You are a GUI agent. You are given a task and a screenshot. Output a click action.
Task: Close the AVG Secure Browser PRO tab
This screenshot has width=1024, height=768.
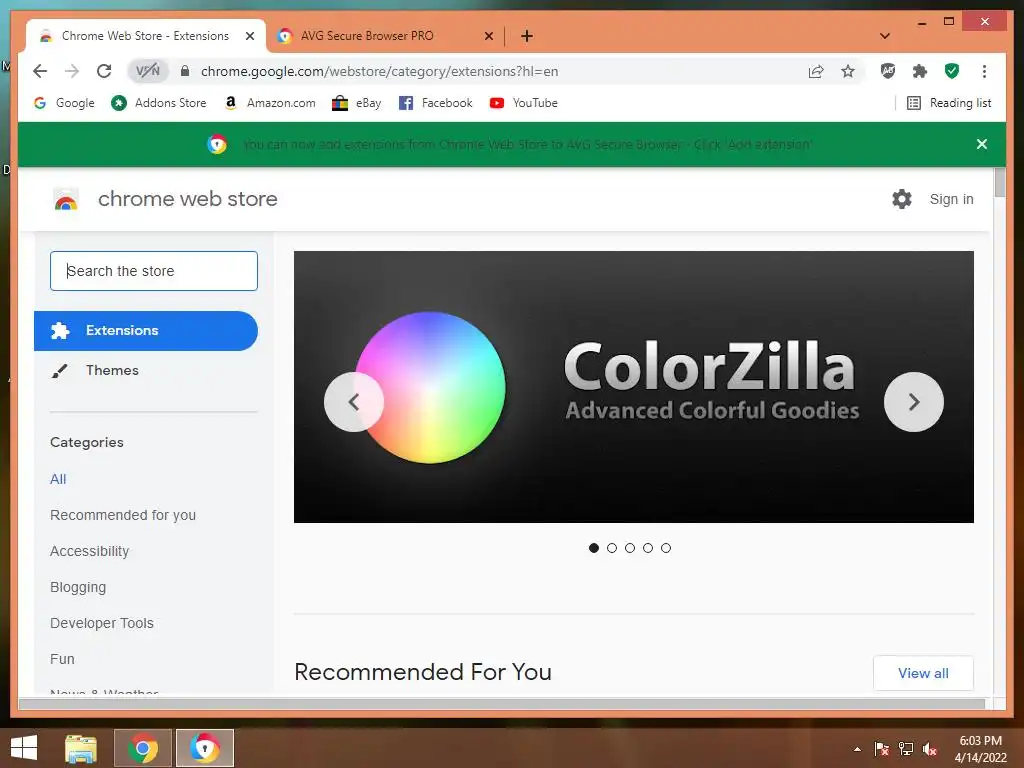488,37
